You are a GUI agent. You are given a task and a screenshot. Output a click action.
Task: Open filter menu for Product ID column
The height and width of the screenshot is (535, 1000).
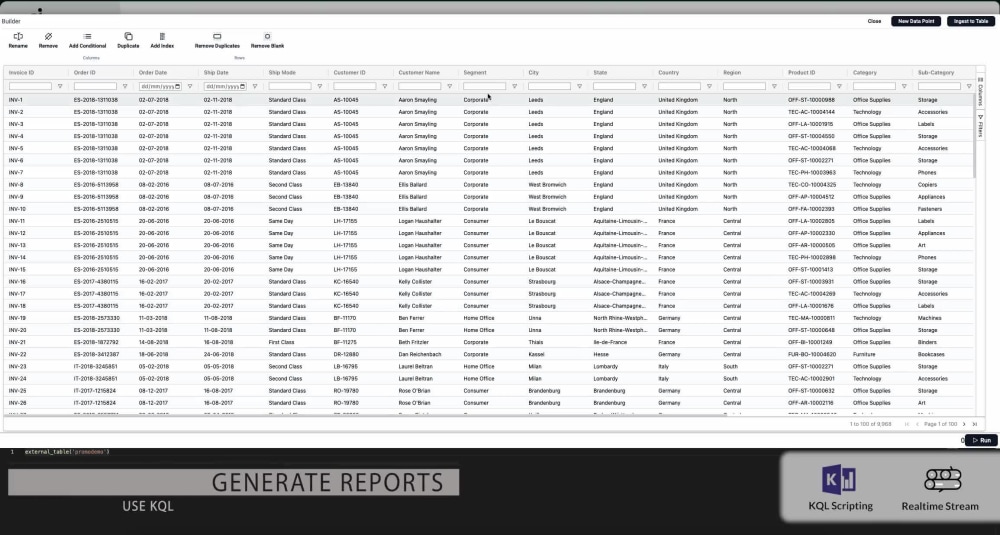coord(839,86)
